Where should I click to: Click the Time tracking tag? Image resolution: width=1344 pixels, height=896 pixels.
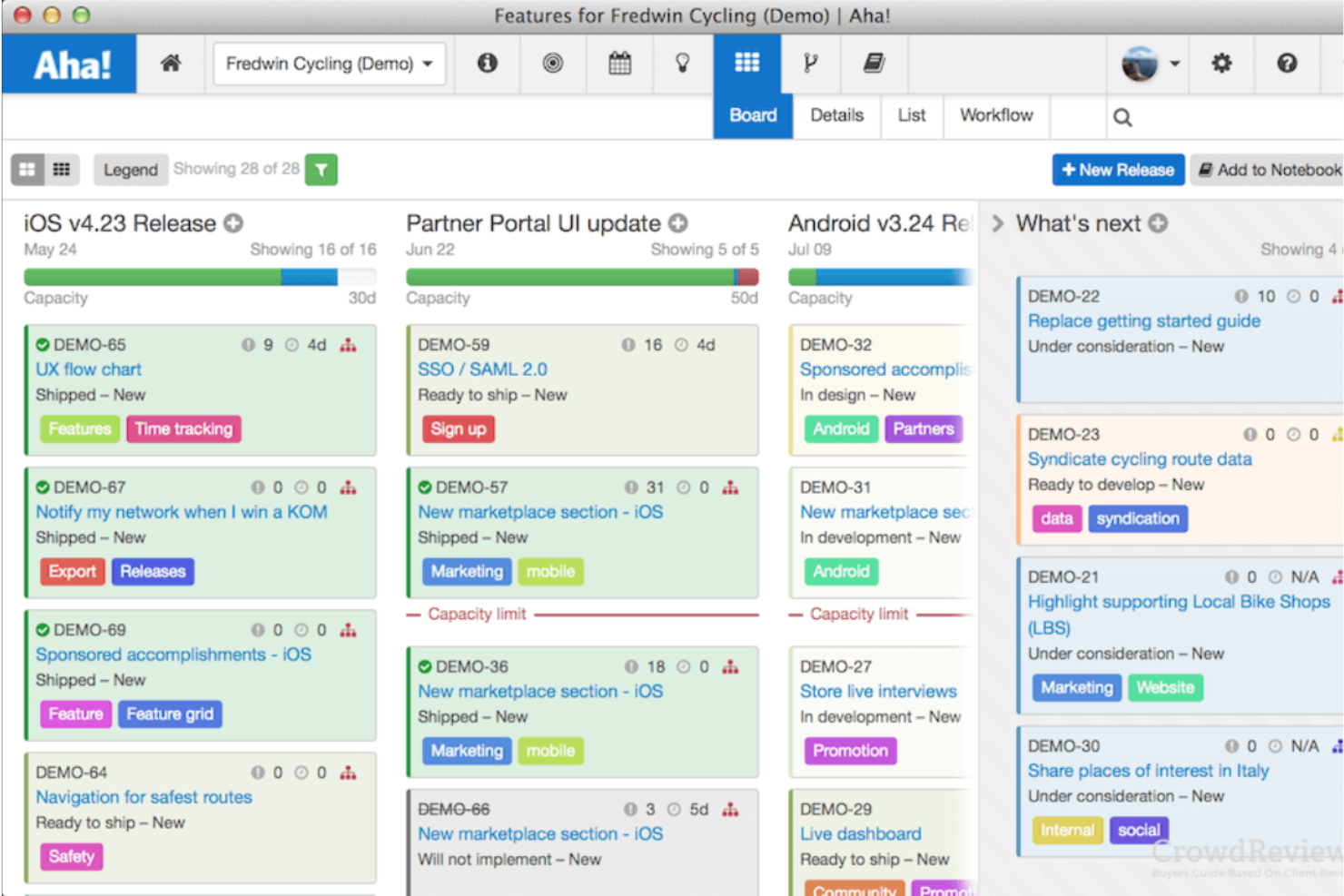point(183,428)
